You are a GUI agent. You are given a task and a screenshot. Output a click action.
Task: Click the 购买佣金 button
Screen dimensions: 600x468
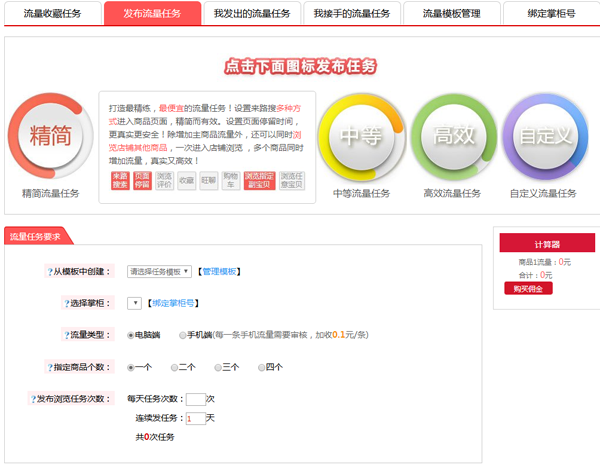point(528,289)
